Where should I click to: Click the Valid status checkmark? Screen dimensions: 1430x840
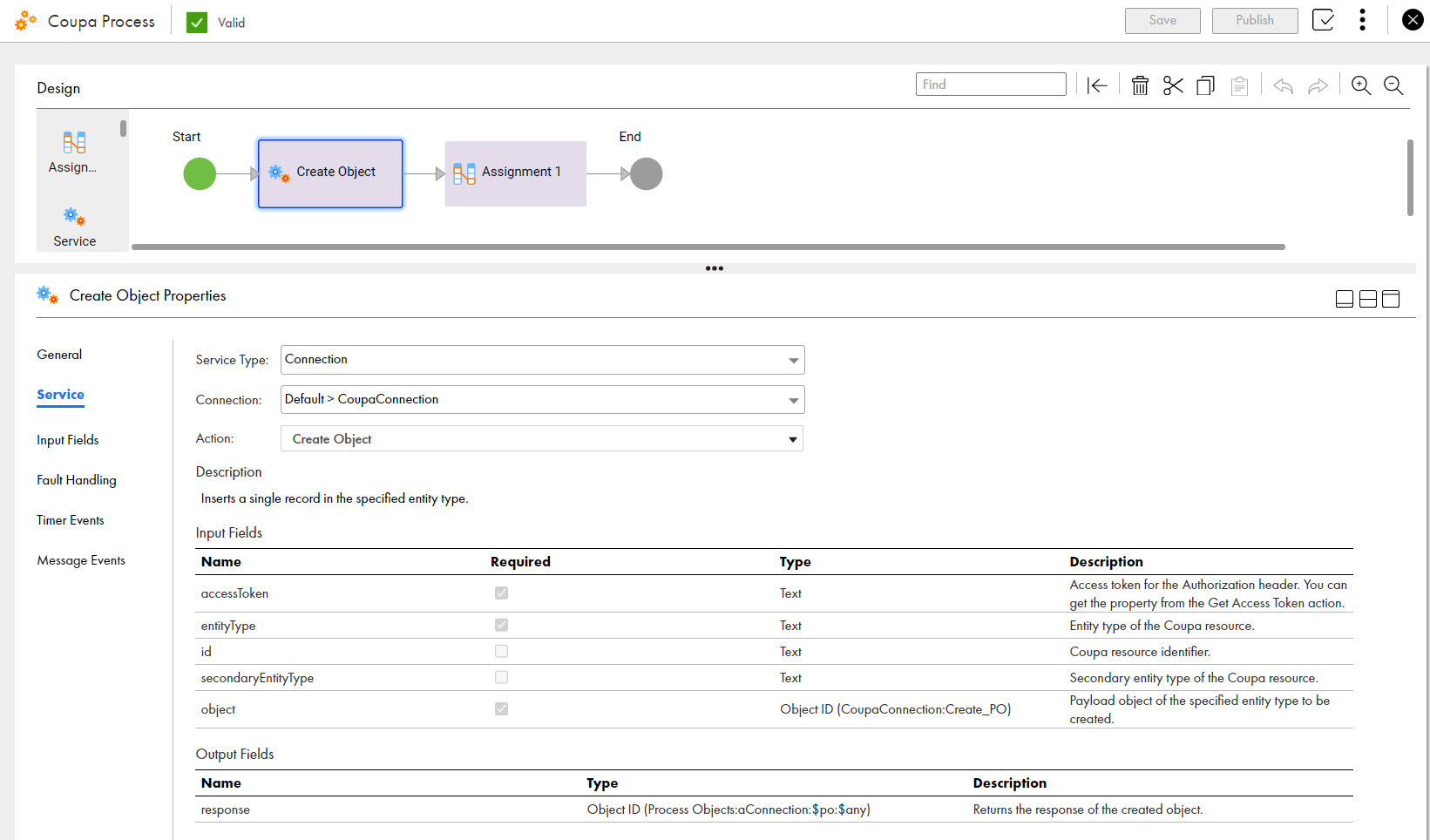pos(197,23)
